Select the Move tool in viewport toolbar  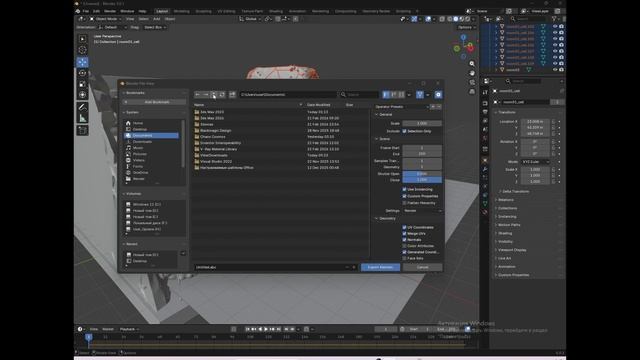[82, 62]
